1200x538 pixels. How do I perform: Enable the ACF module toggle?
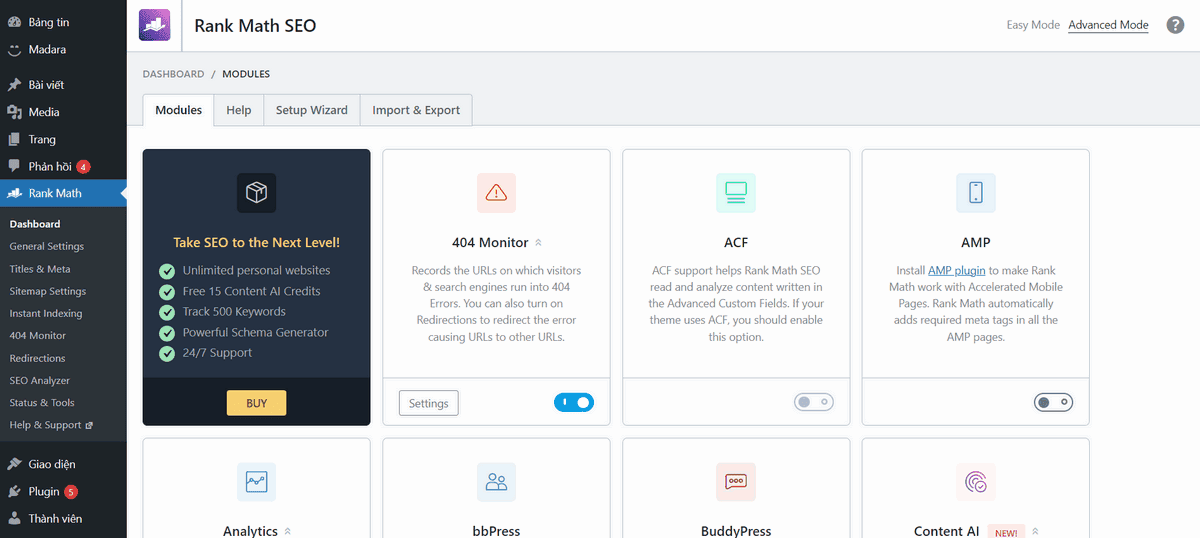pos(814,402)
